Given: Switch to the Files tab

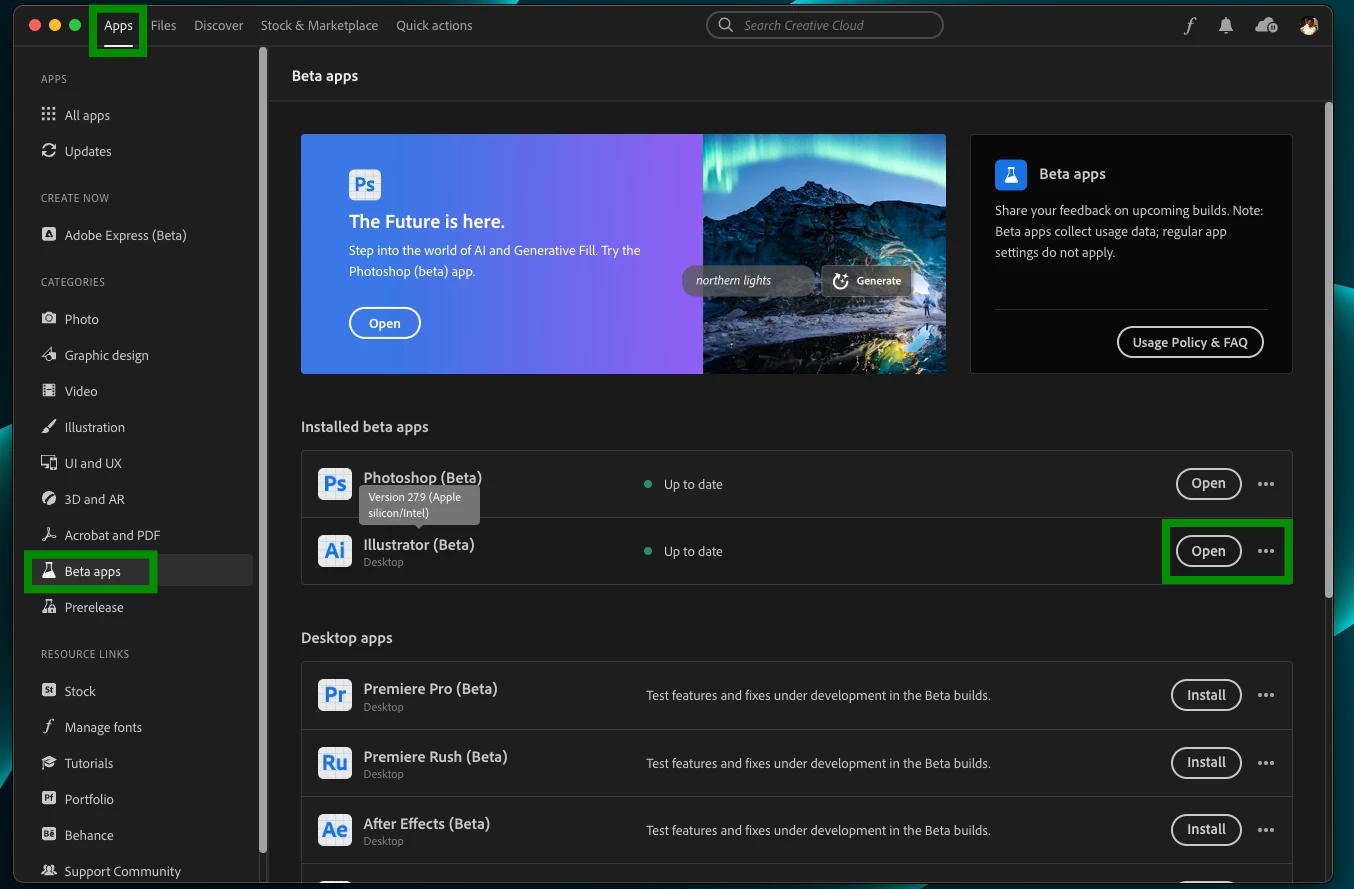Looking at the screenshot, I should tap(164, 26).
